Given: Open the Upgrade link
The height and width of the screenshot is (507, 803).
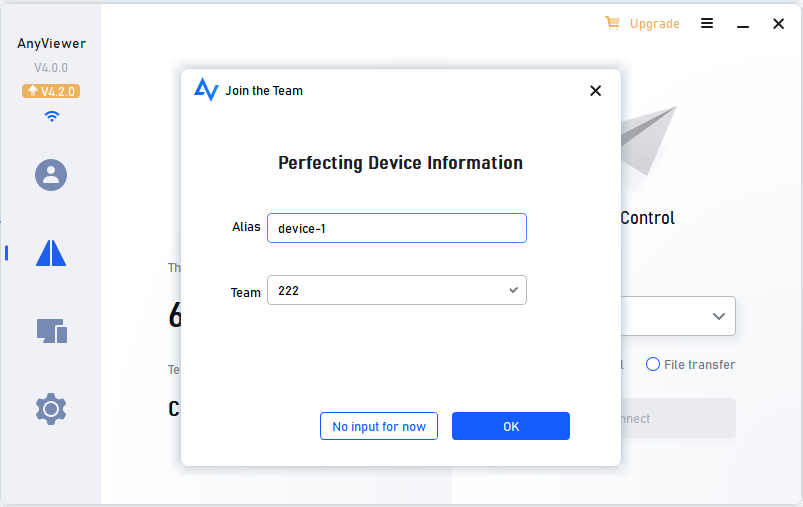Looking at the screenshot, I should coord(654,24).
